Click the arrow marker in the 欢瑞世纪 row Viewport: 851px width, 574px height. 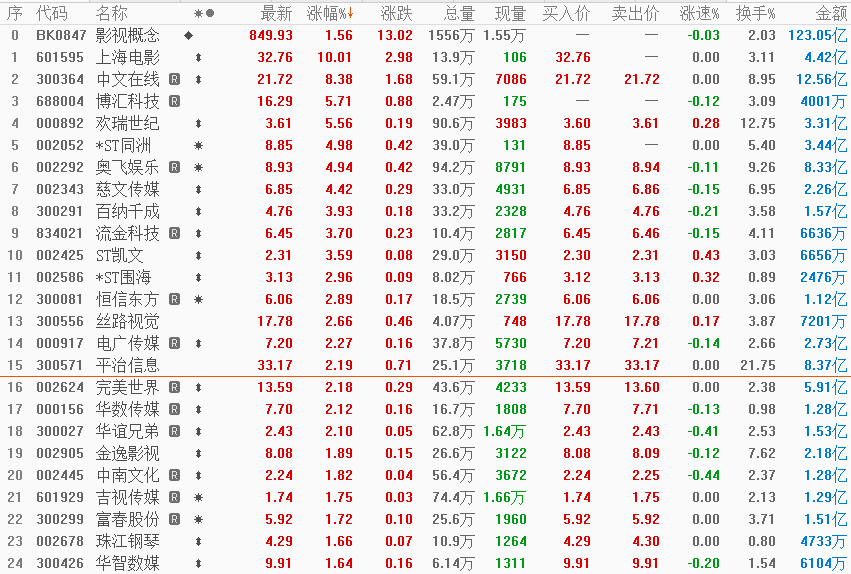(x=198, y=123)
